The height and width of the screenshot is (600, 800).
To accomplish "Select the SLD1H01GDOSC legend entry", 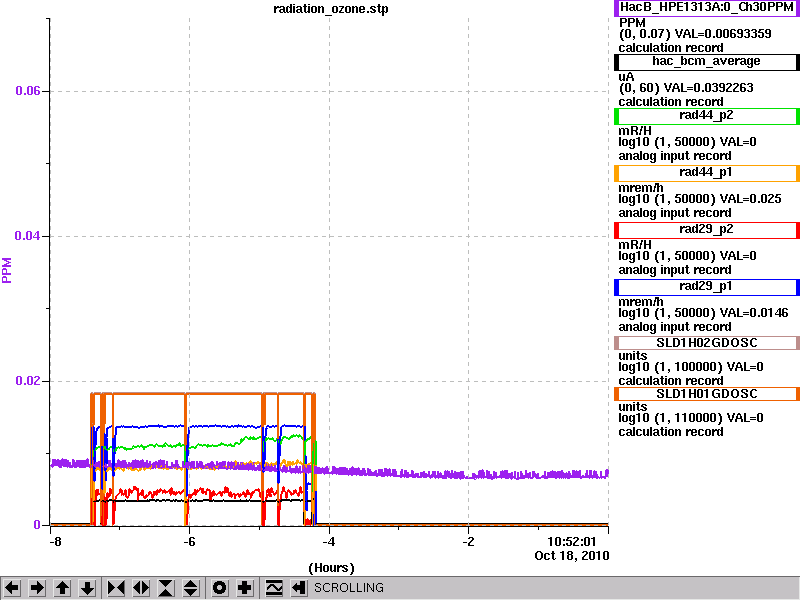I will [707, 394].
